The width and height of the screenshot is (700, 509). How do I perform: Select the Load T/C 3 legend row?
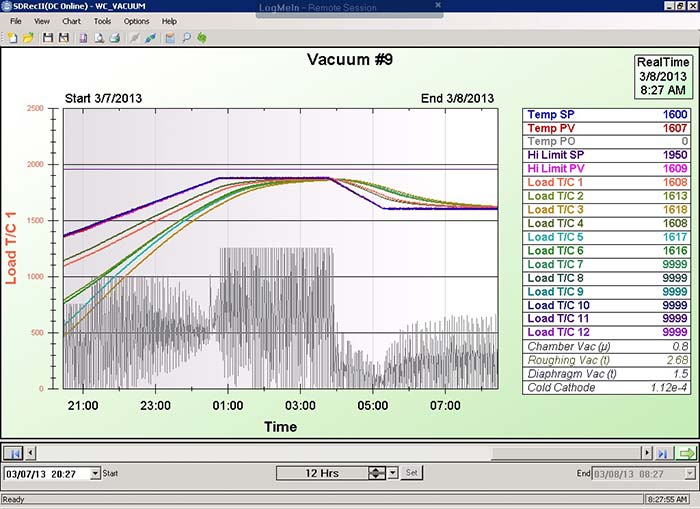coord(606,210)
